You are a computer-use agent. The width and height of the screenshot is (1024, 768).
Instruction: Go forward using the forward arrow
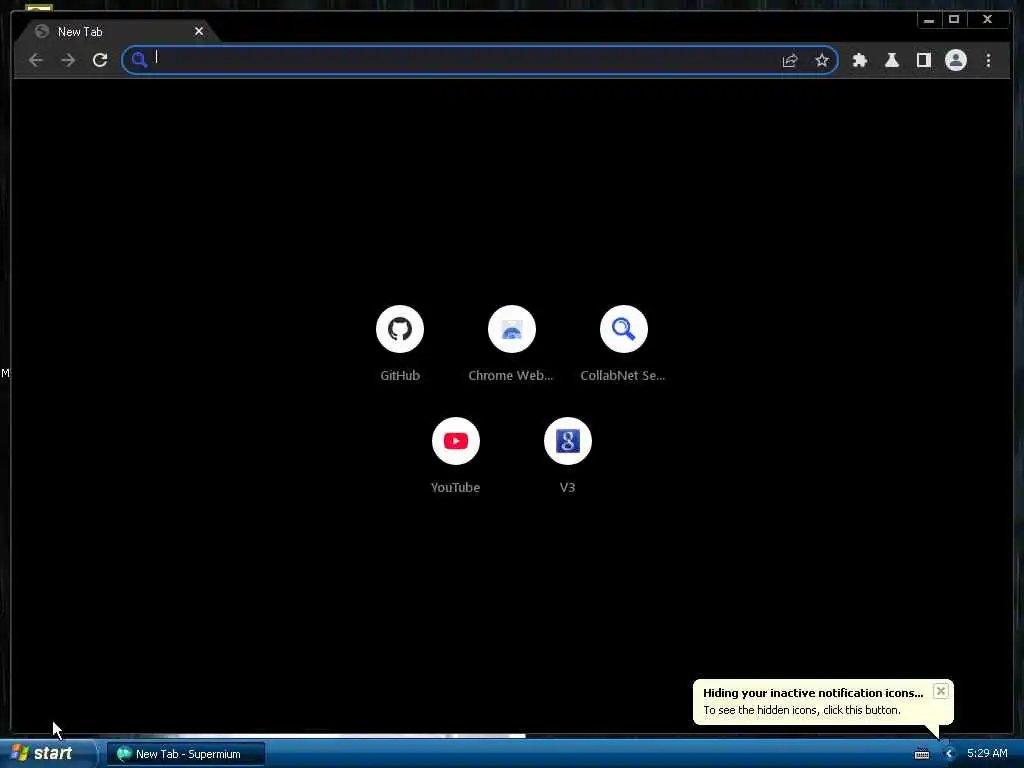point(68,61)
